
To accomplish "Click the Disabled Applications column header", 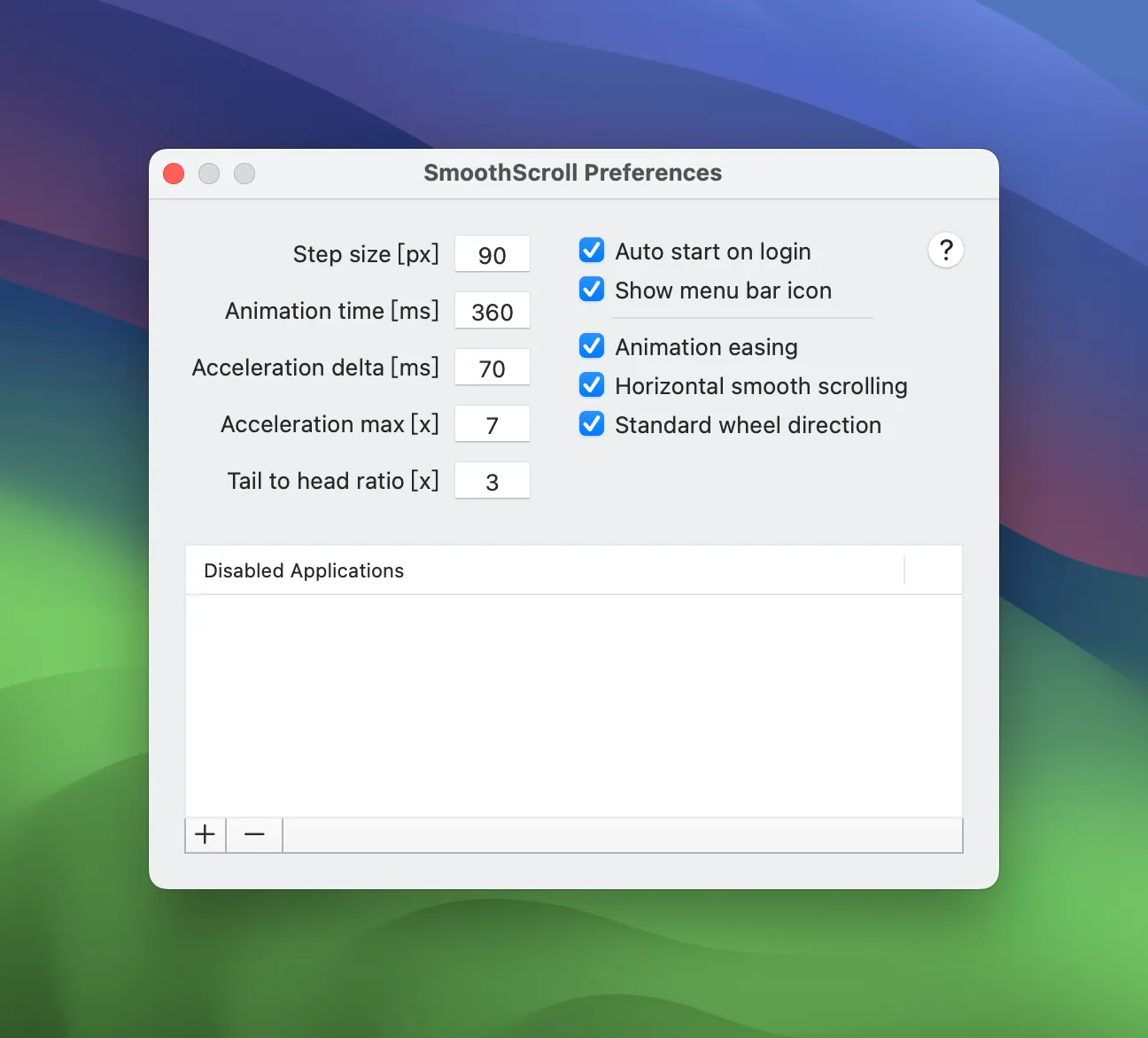I will tap(304, 570).
